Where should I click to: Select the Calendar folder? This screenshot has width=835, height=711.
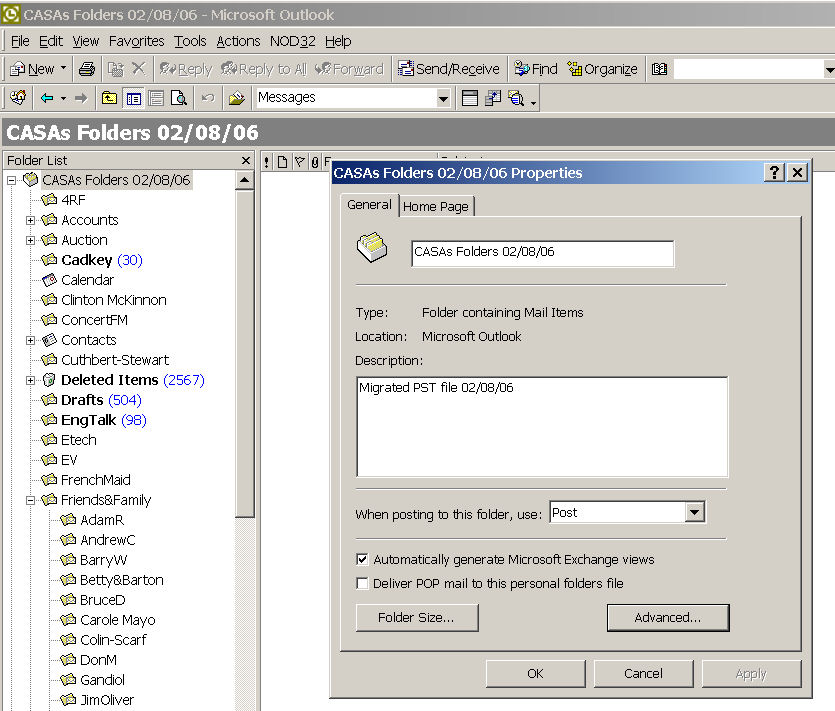click(x=87, y=280)
